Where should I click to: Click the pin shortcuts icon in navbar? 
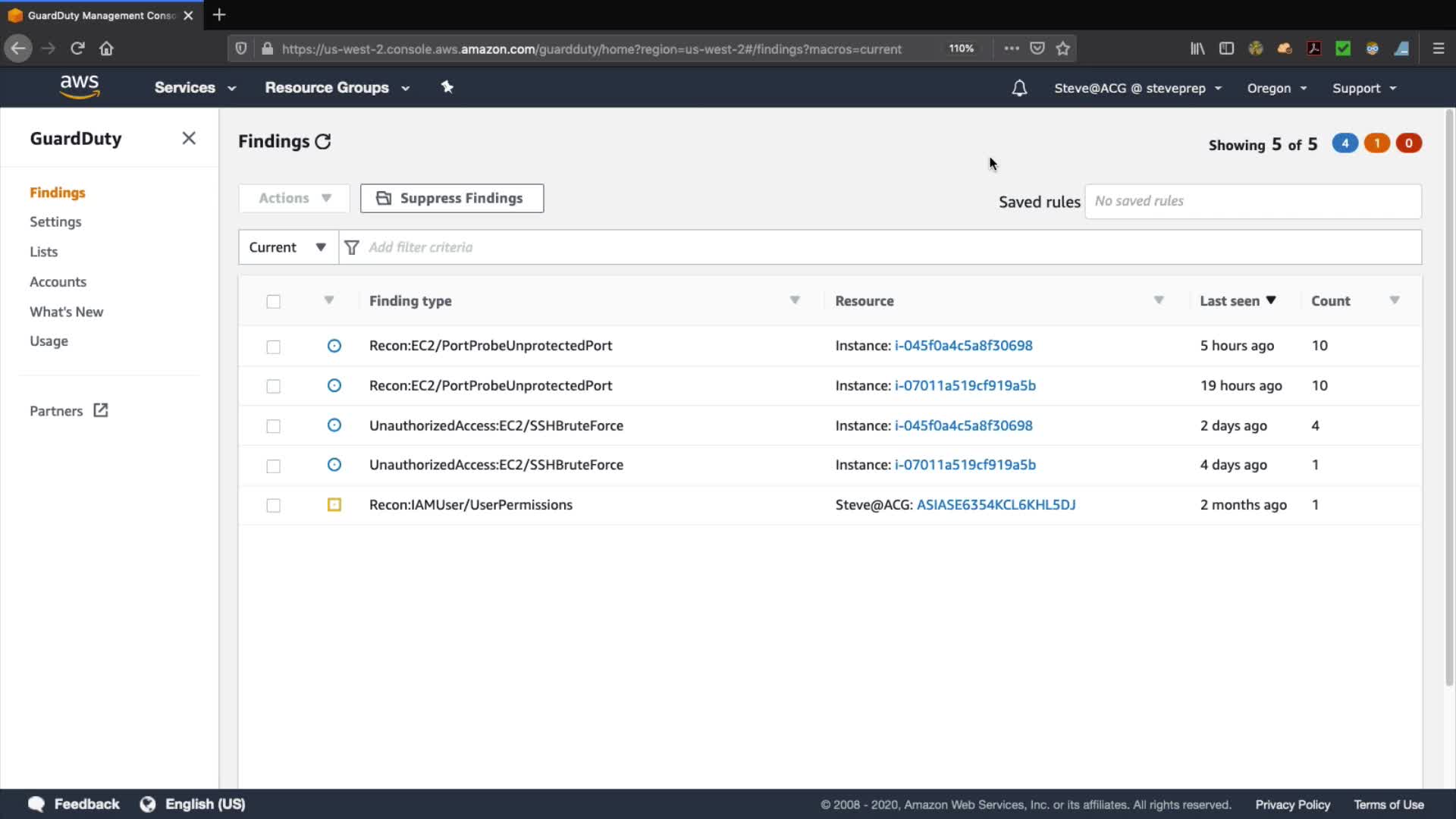(447, 87)
